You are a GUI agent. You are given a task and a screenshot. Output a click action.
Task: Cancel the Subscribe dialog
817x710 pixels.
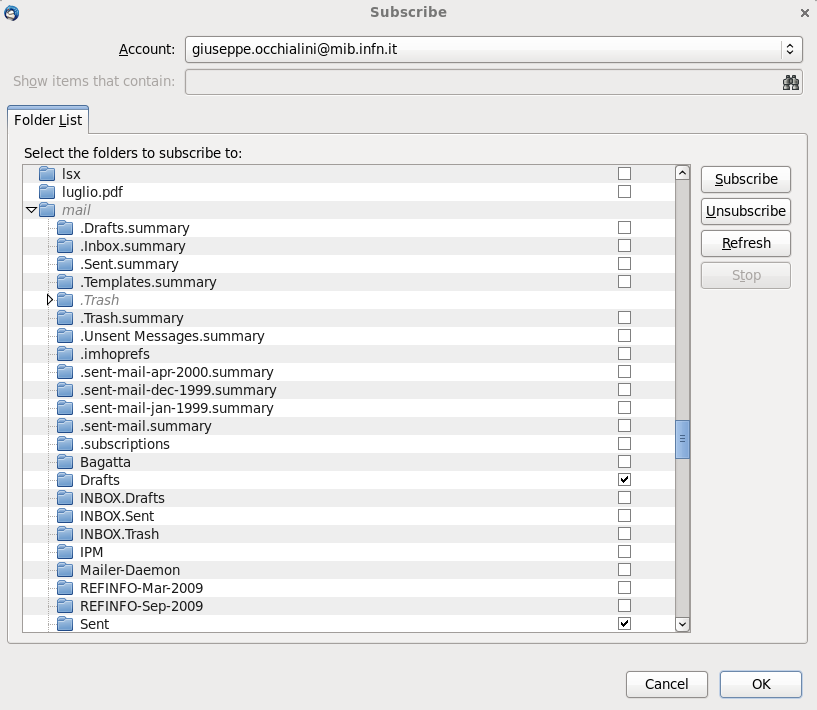pos(666,684)
